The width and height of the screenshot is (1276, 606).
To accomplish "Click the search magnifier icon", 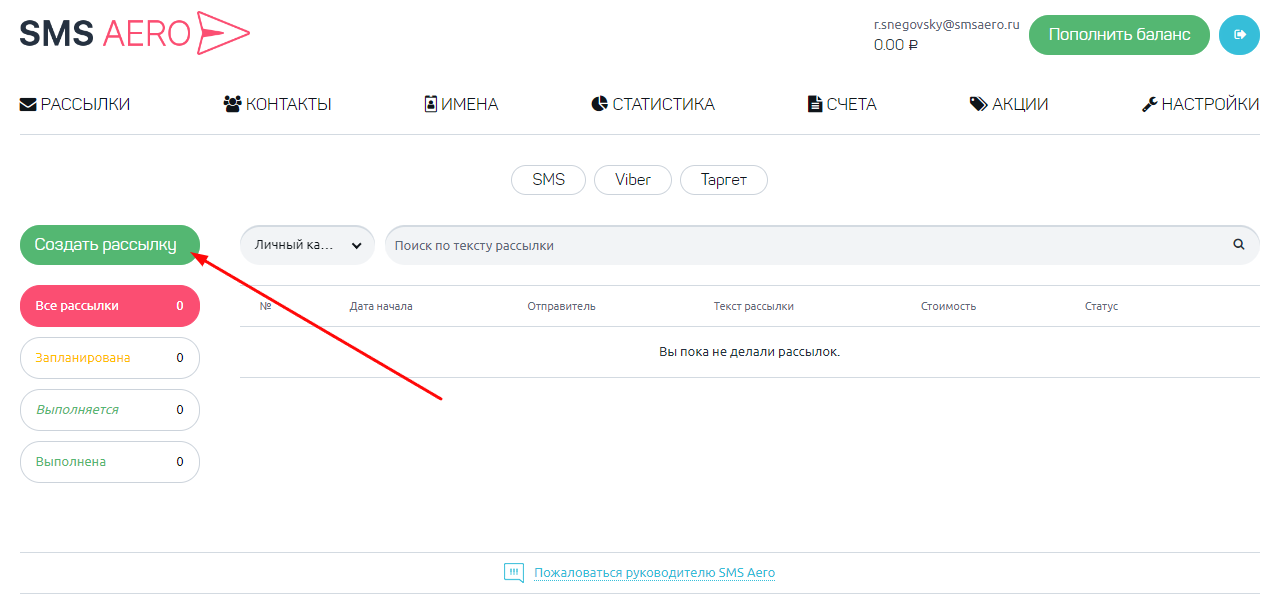I will pos(1239,244).
